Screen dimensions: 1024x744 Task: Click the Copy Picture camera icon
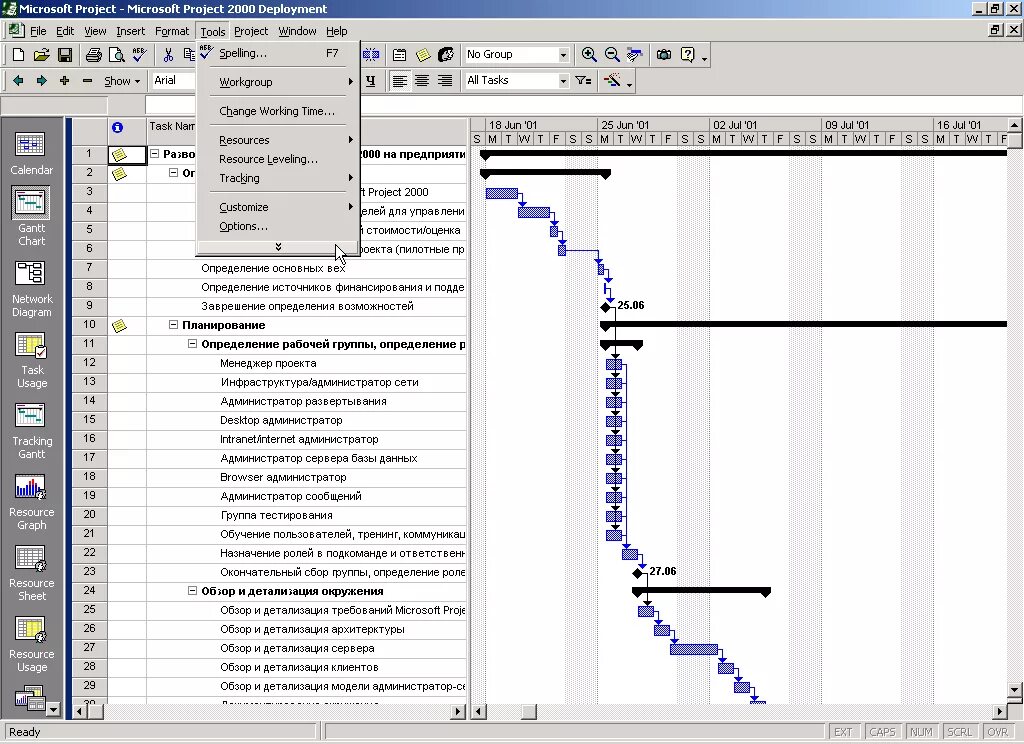click(x=664, y=55)
